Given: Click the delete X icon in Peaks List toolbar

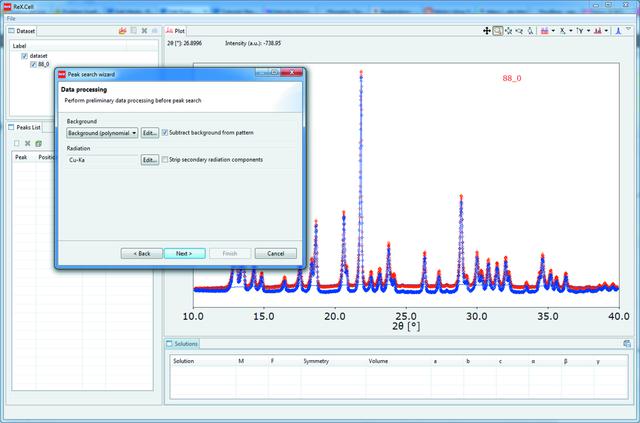Looking at the screenshot, I should (28, 143).
